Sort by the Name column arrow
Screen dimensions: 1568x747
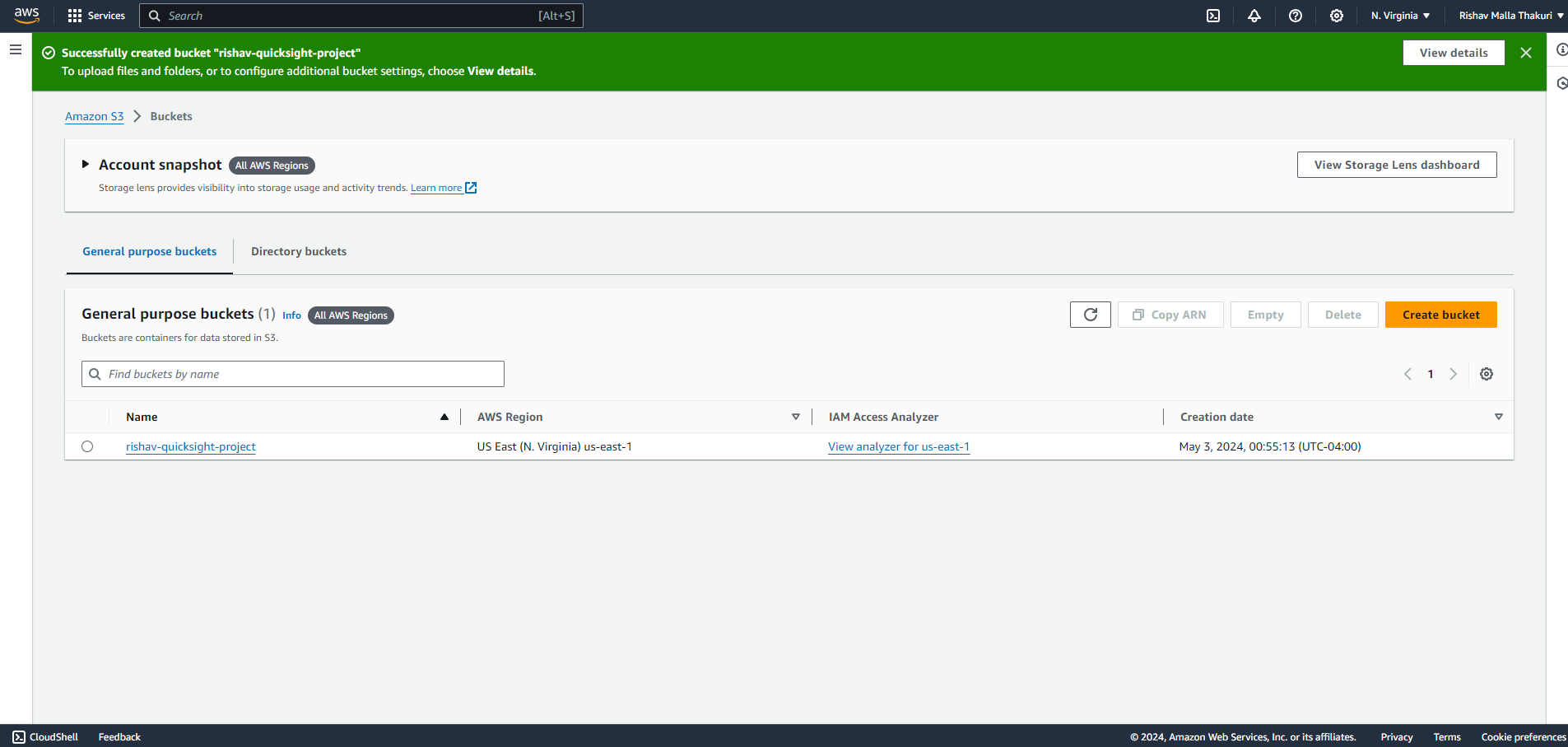[x=444, y=417]
